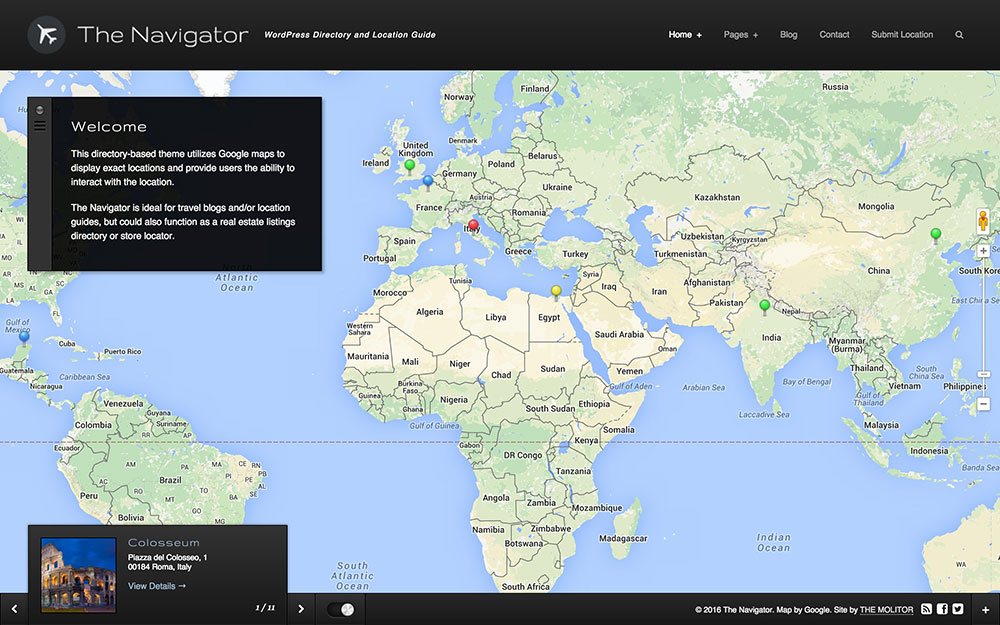
Task: Select the red pin on Italy
Action: click(x=473, y=226)
